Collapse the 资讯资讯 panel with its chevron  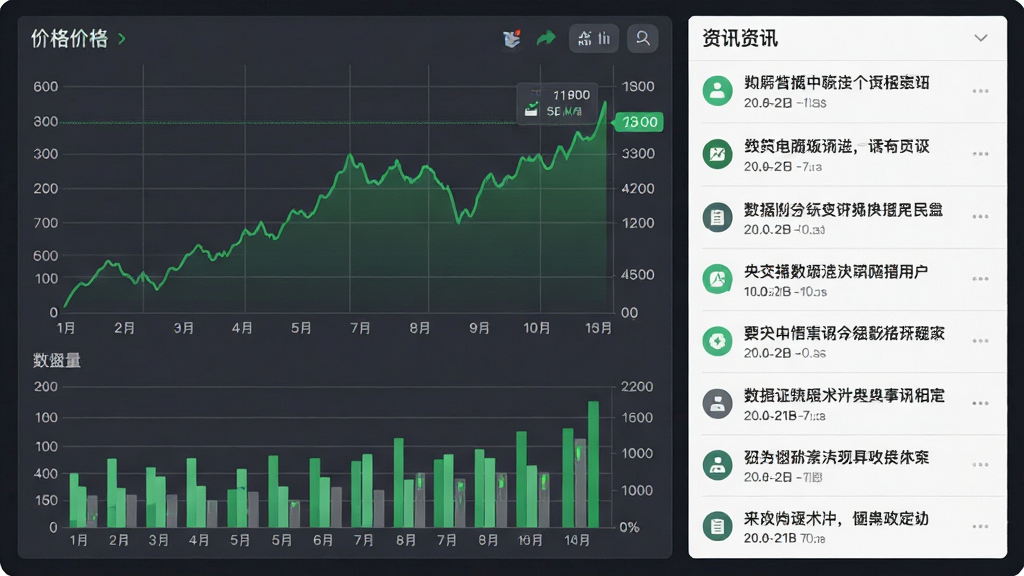point(981,38)
